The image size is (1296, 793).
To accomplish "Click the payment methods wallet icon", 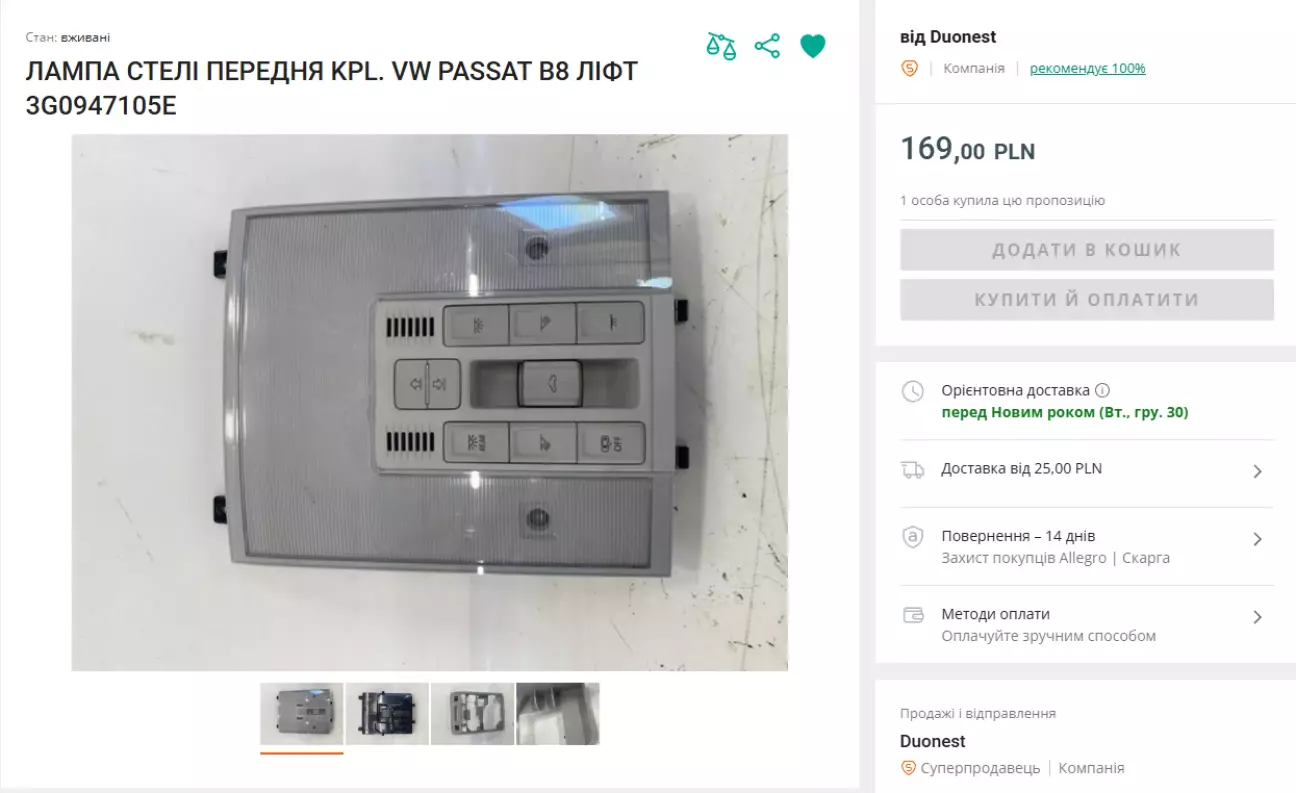I will click(x=912, y=615).
